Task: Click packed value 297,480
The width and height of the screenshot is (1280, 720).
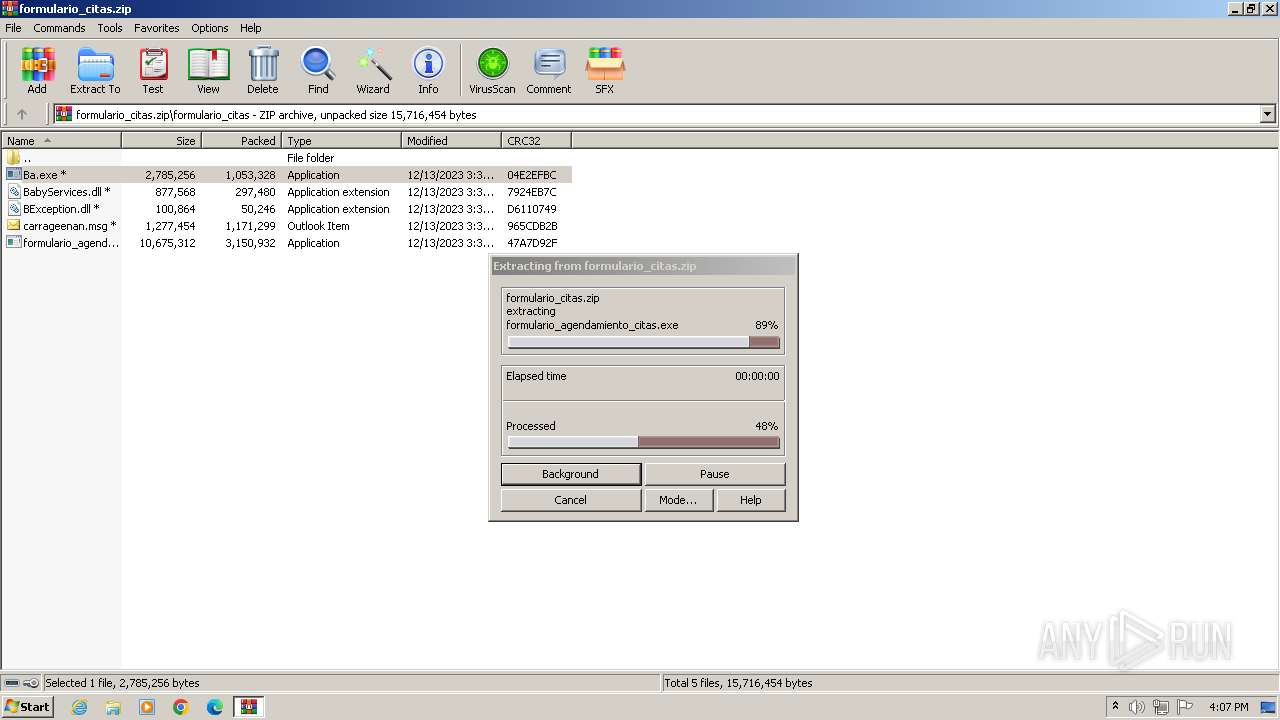Action: [x=255, y=192]
